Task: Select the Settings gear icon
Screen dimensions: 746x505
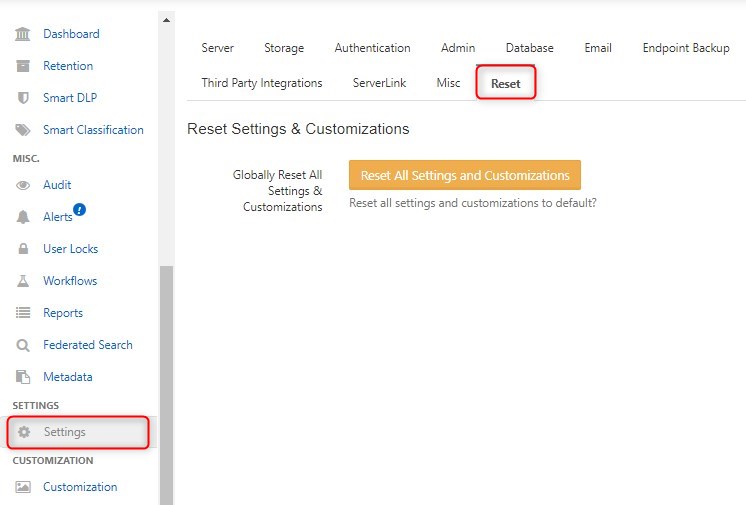Action: tap(24, 432)
